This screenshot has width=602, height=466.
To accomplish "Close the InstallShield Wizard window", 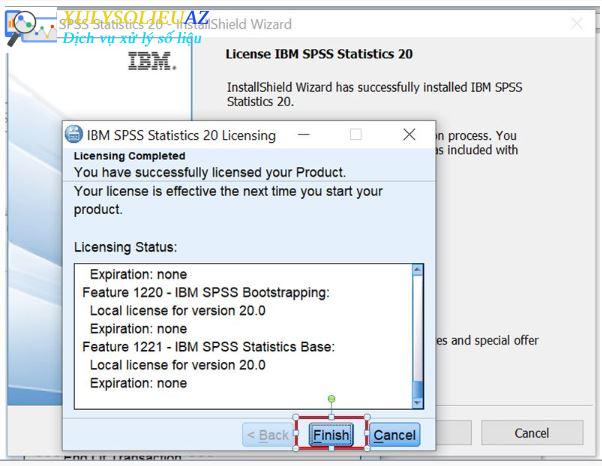I will pyautogui.click(x=577, y=24).
